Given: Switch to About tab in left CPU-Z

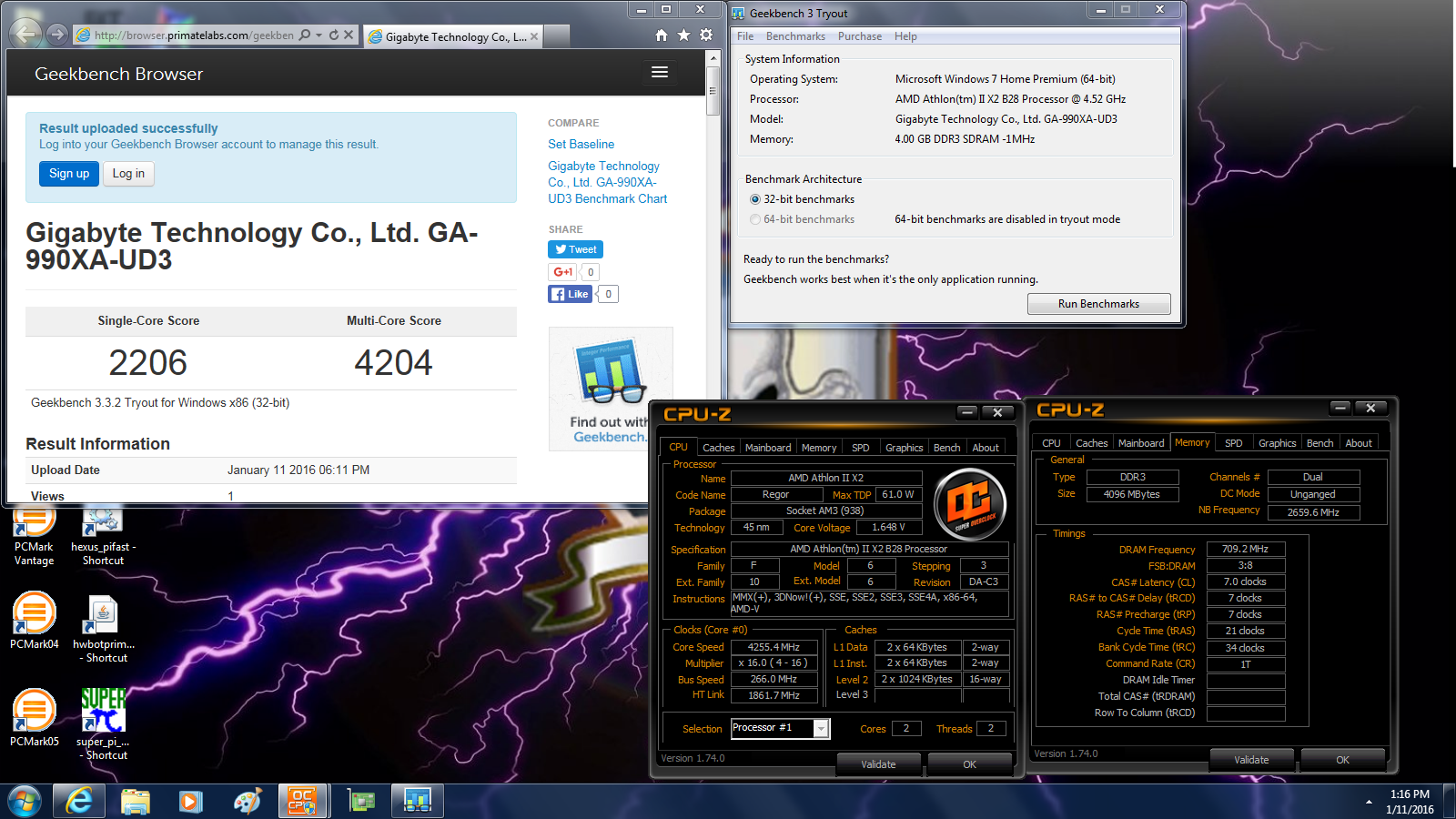Looking at the screenshot, I should point(986,448).
